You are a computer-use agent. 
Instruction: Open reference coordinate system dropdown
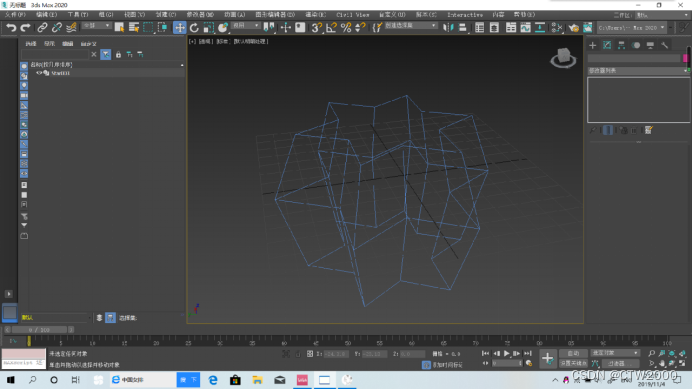click(246, 26)
